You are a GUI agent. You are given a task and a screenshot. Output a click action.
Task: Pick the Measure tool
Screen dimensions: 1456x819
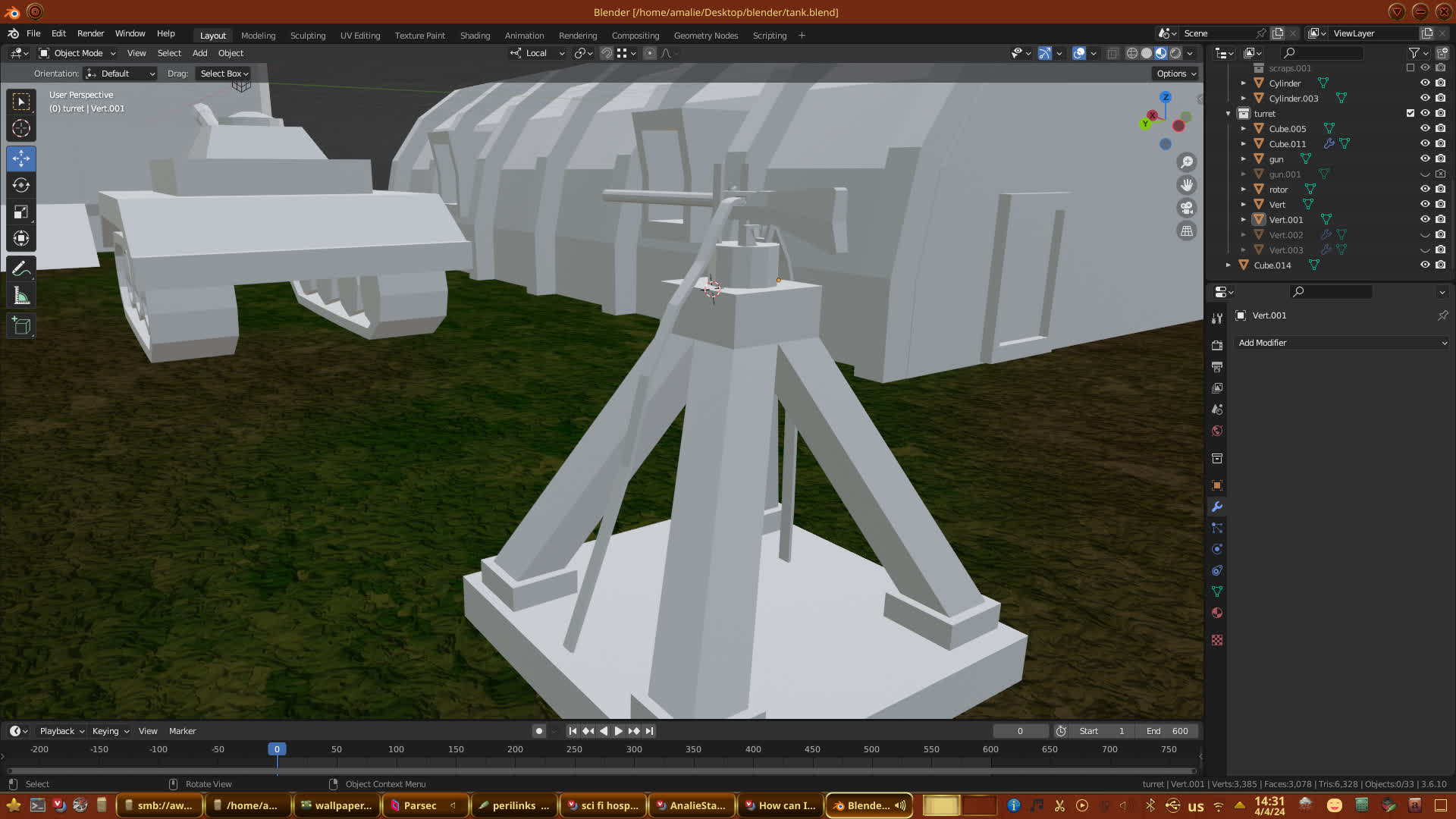tap(21, 297)
